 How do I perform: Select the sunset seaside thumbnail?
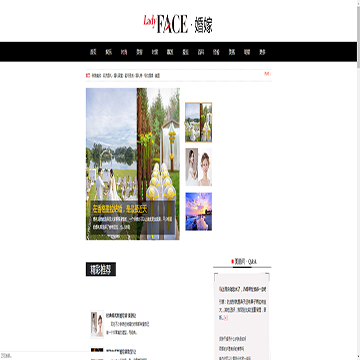(x=199, y=211)
